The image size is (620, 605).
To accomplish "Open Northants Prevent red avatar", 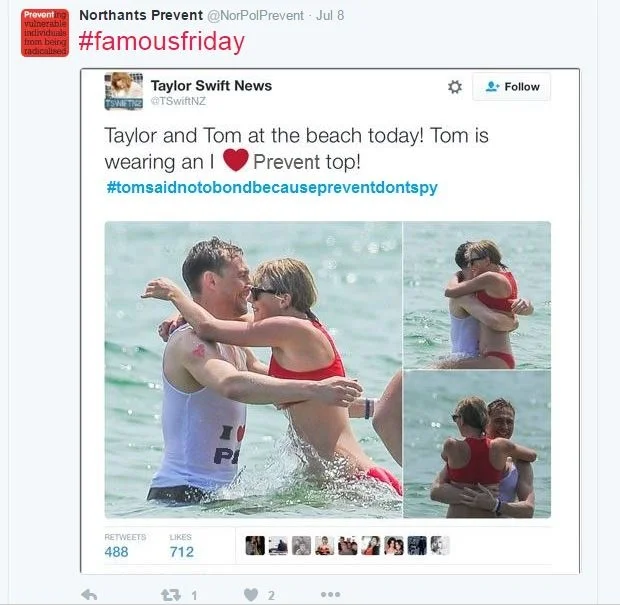I will tap(45, 33).
